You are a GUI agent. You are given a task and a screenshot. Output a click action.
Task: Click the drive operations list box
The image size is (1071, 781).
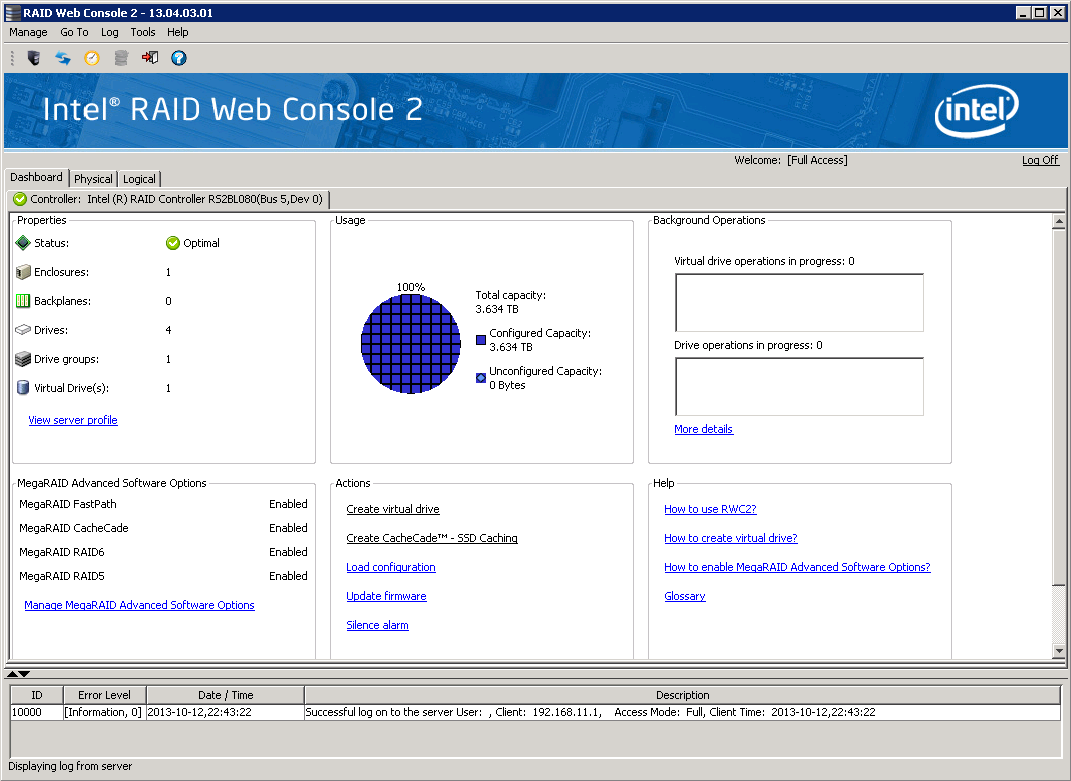point(799,387)
